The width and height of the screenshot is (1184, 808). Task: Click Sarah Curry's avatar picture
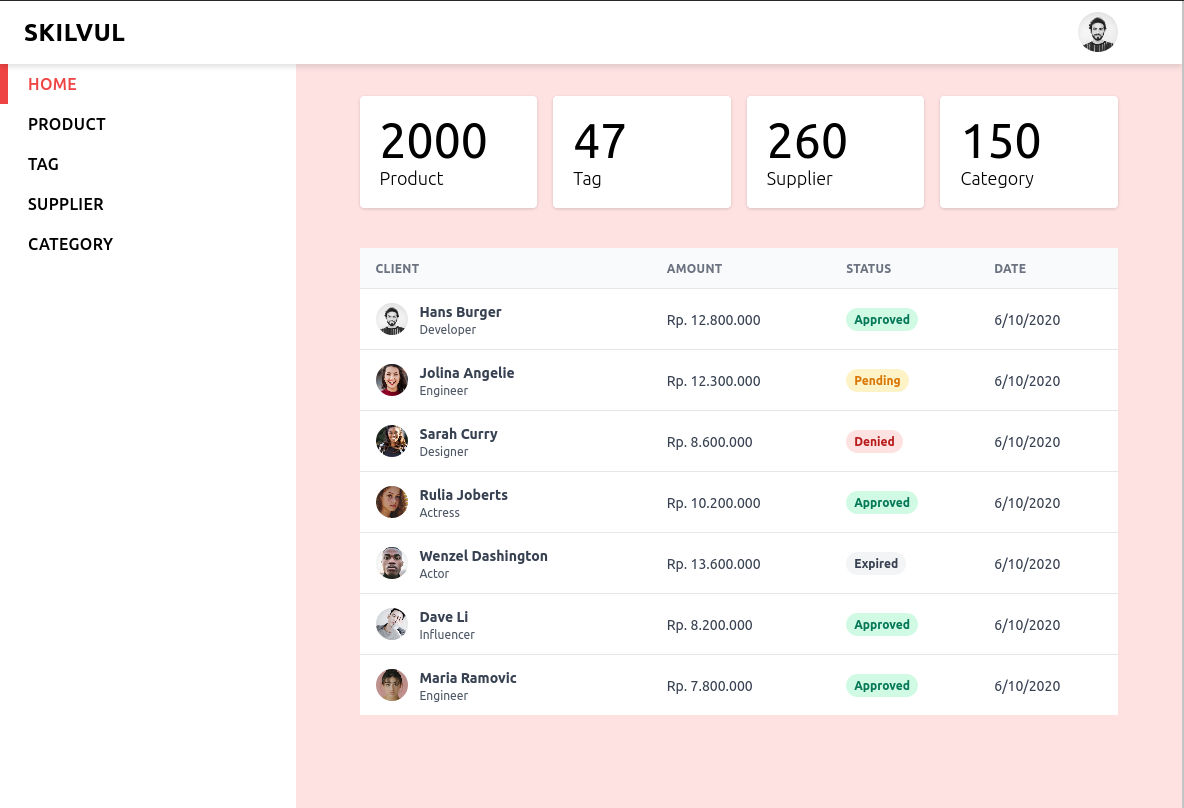pyautogui.click(x=392, y=442)
